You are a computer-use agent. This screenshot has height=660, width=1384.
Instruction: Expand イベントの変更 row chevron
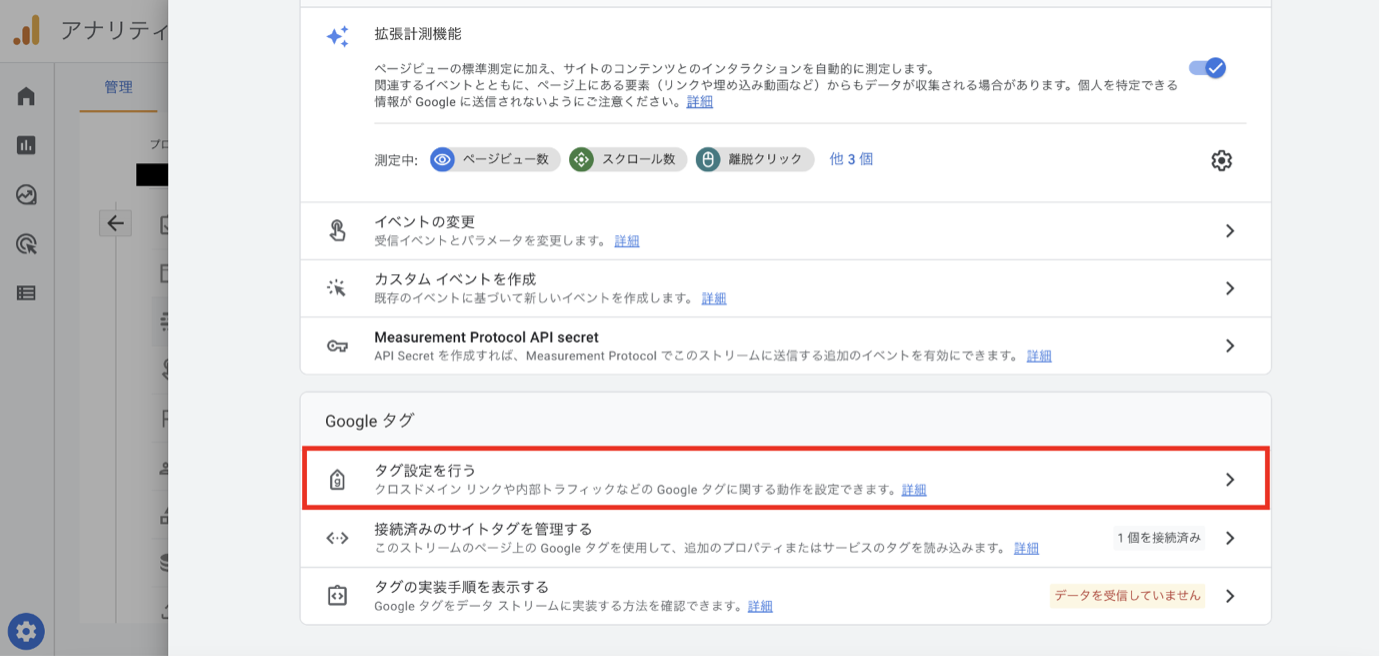(1230, 231)
